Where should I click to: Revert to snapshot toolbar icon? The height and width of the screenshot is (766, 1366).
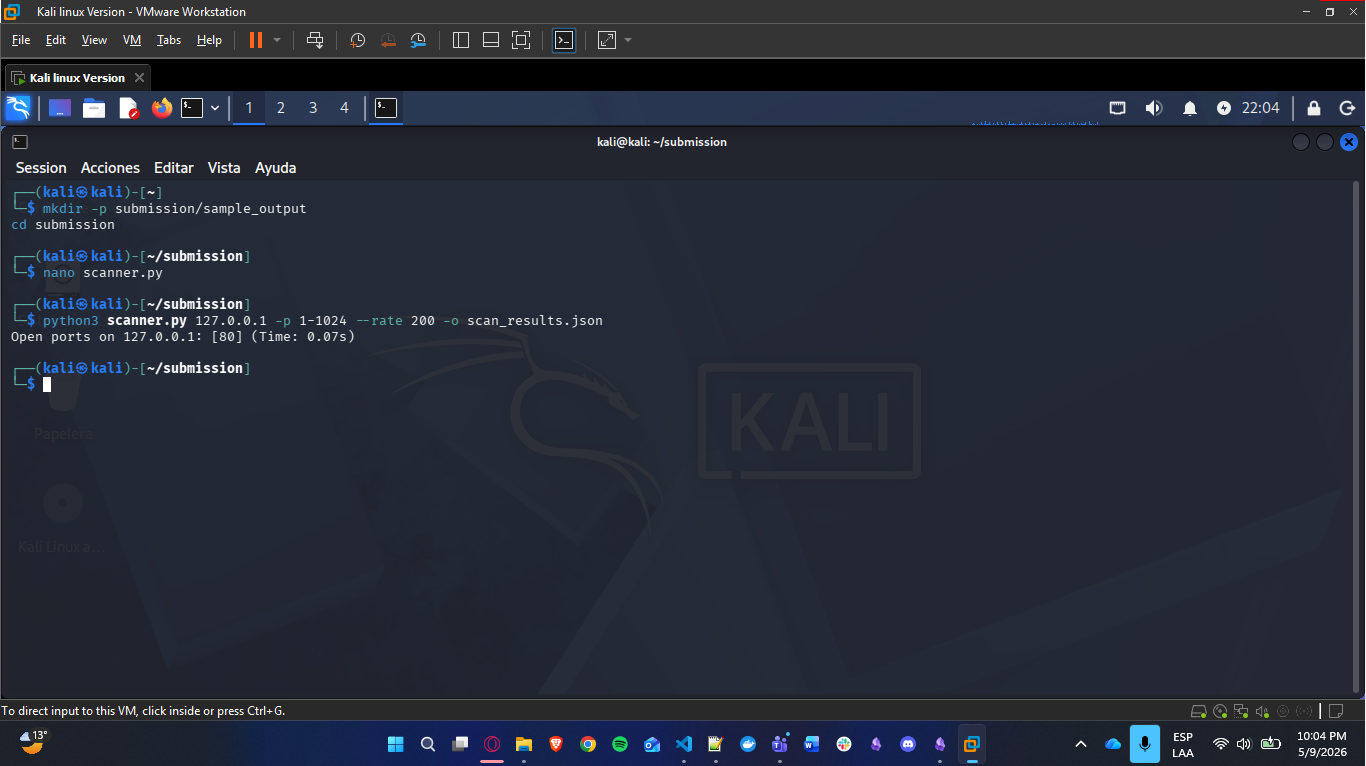tap(388, 40)
